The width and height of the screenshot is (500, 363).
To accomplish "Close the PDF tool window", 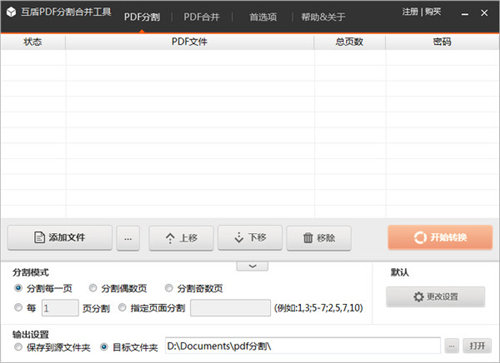I will coord(484,13).
